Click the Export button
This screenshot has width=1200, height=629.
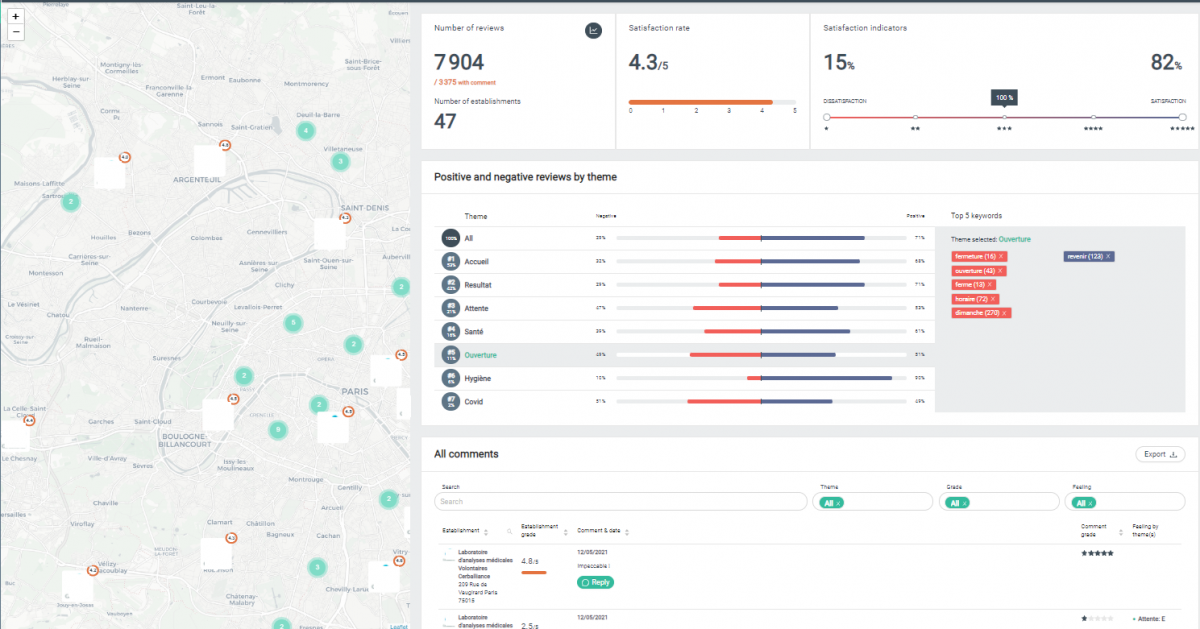(x=1159, y=453)
